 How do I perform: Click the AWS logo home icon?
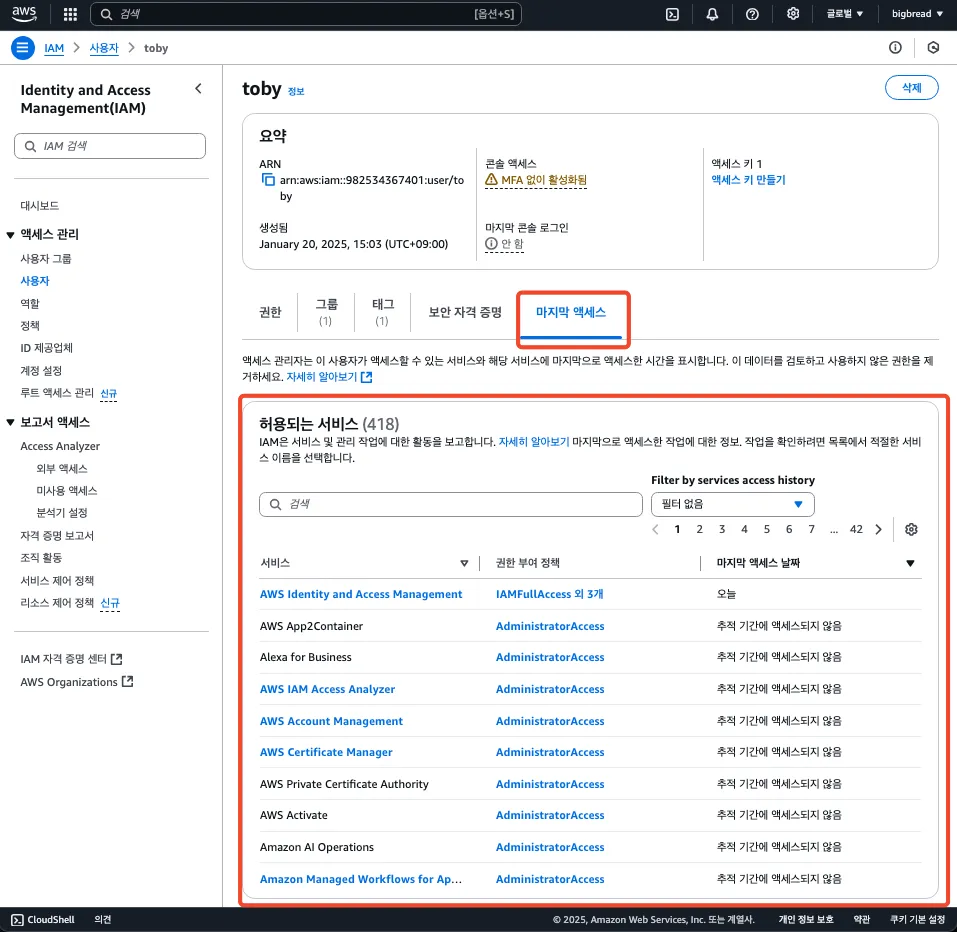tap(24, 13)
